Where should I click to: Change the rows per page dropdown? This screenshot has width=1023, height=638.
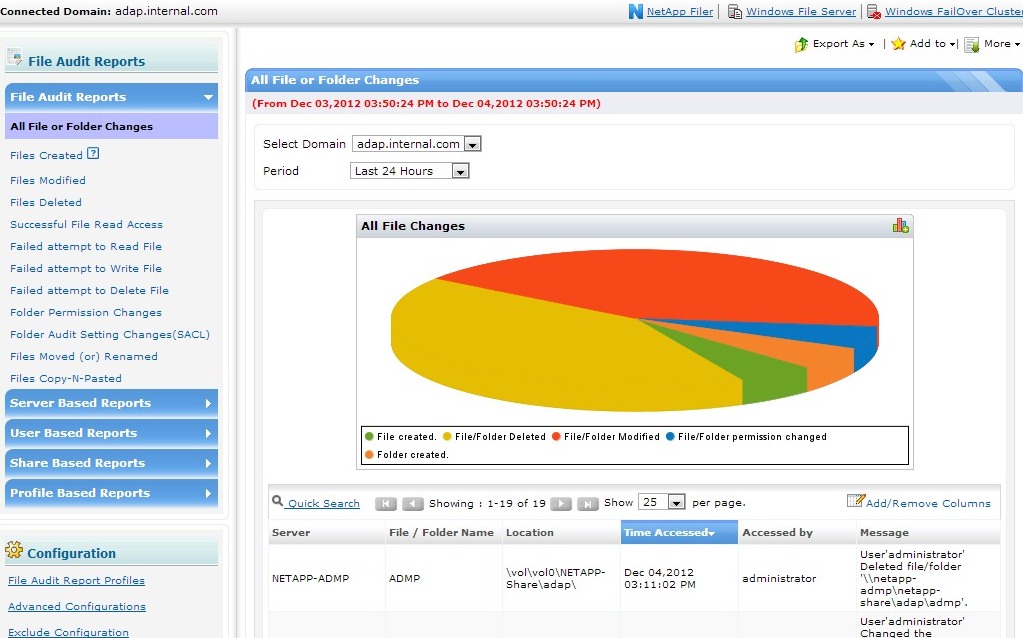[676, 502]
